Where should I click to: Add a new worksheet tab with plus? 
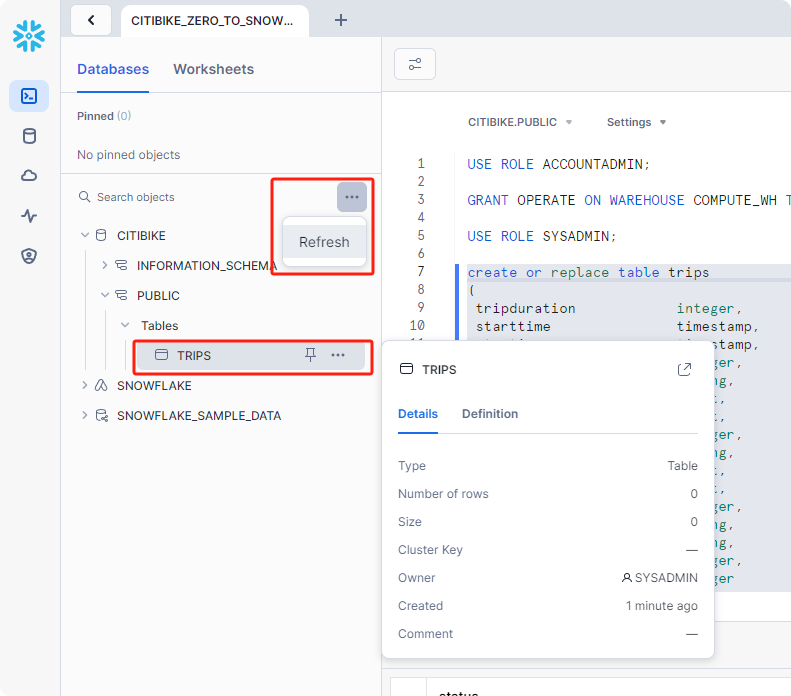341,20
